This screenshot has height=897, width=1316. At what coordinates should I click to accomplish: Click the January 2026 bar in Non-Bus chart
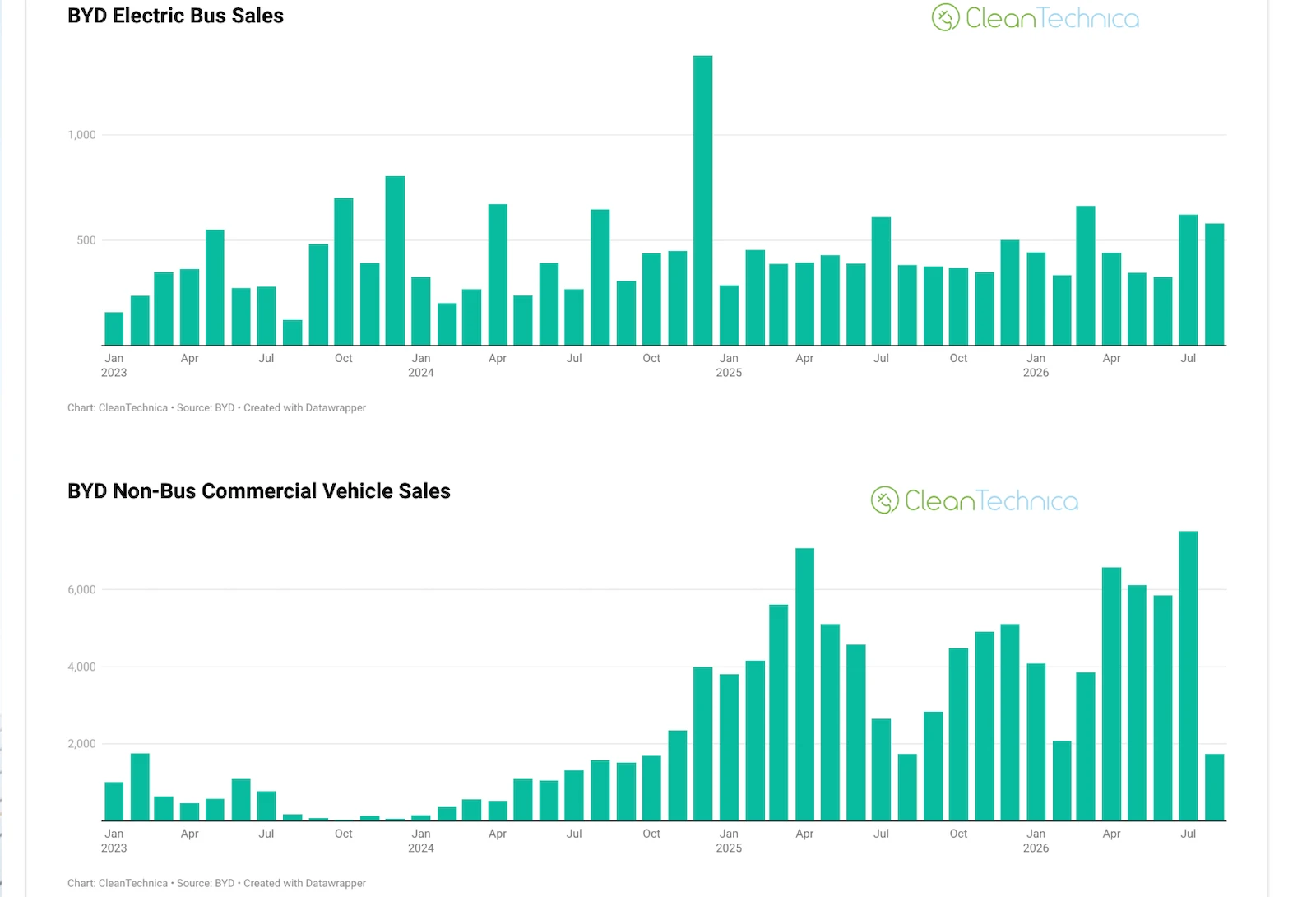(x=1036, y=742)
